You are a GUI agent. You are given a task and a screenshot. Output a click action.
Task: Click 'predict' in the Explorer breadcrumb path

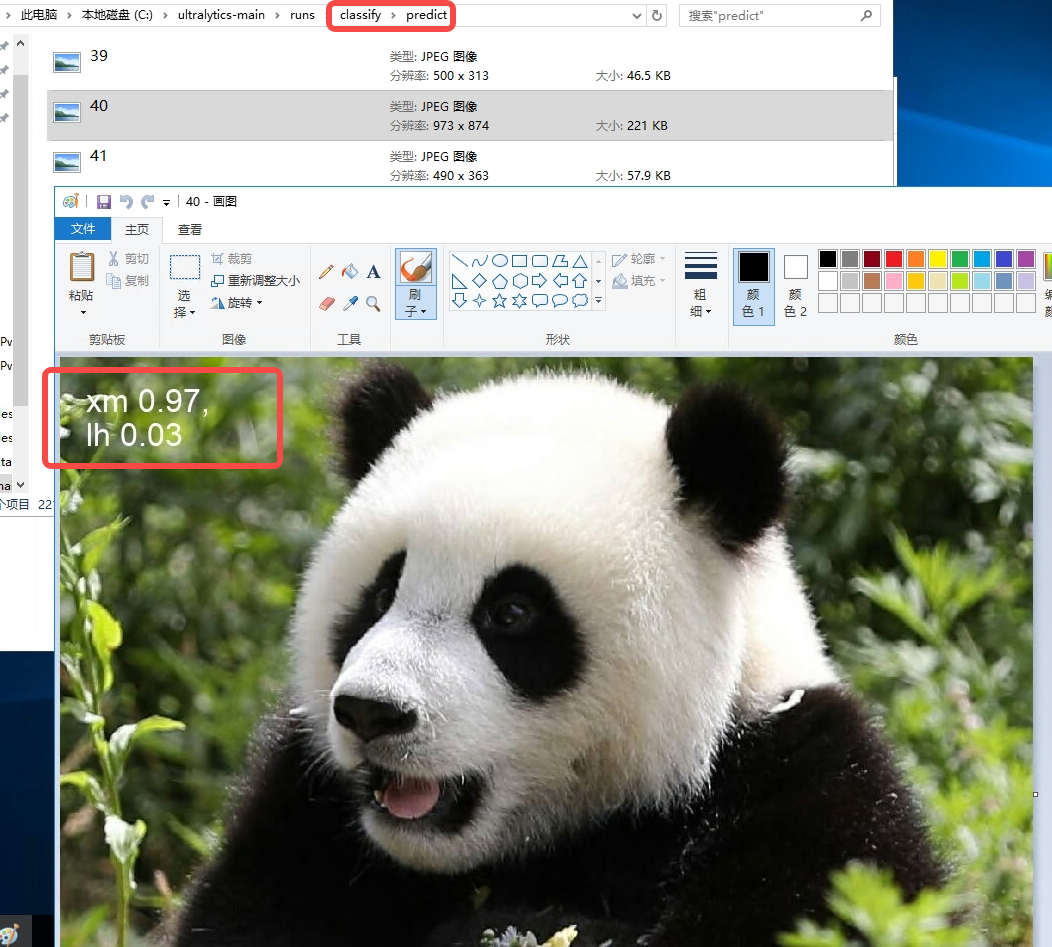pyautogui.click(x=426, y=15)
